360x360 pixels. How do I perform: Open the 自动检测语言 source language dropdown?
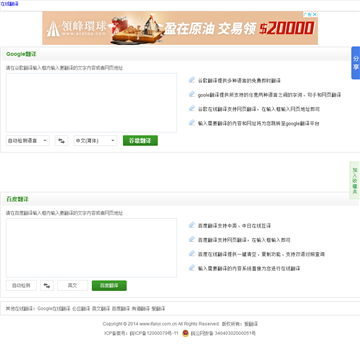click(x=28, y=141)
